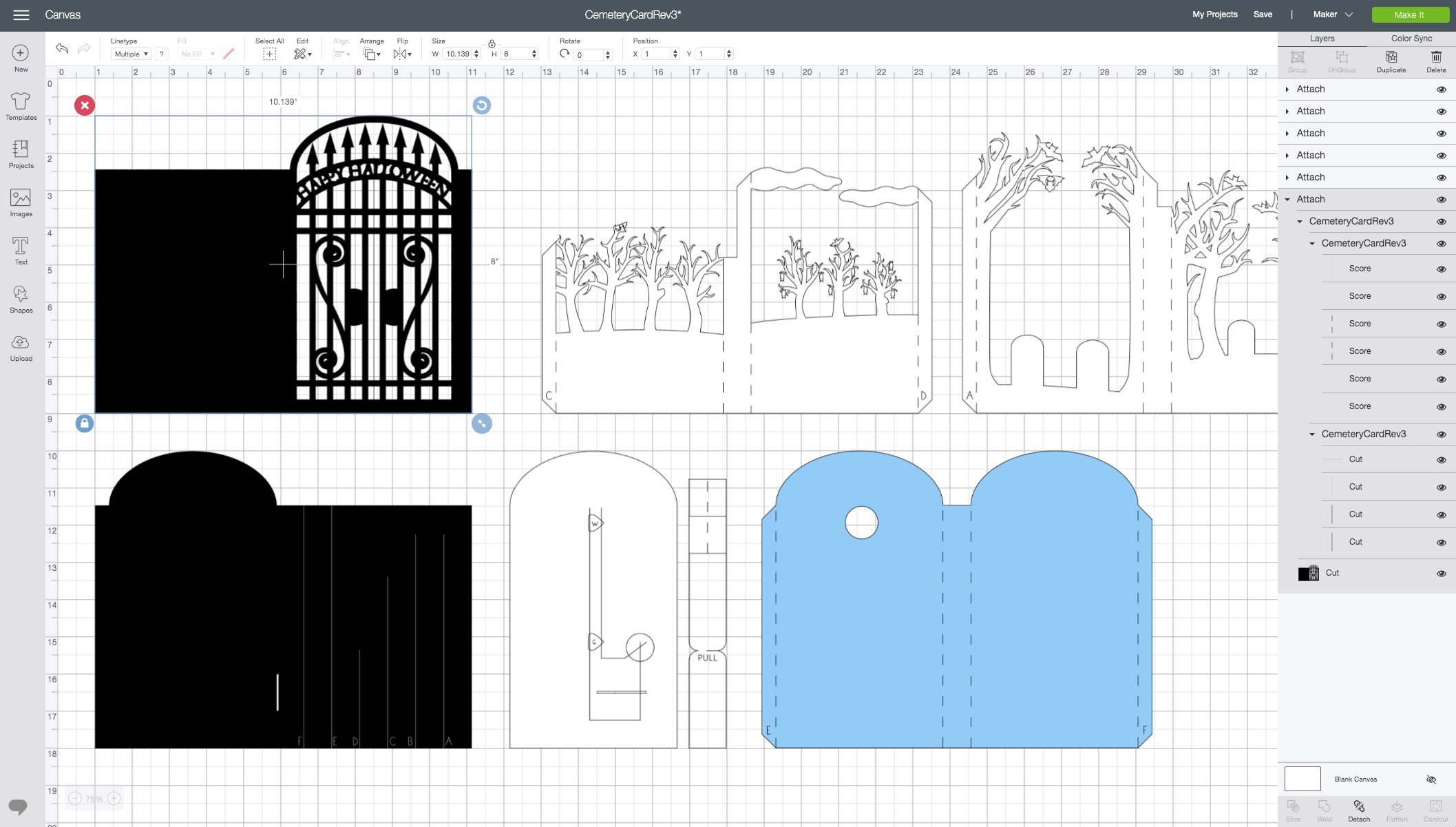
Task: Toggle visibility of second Attach layer
Action: coord(1441,112)
